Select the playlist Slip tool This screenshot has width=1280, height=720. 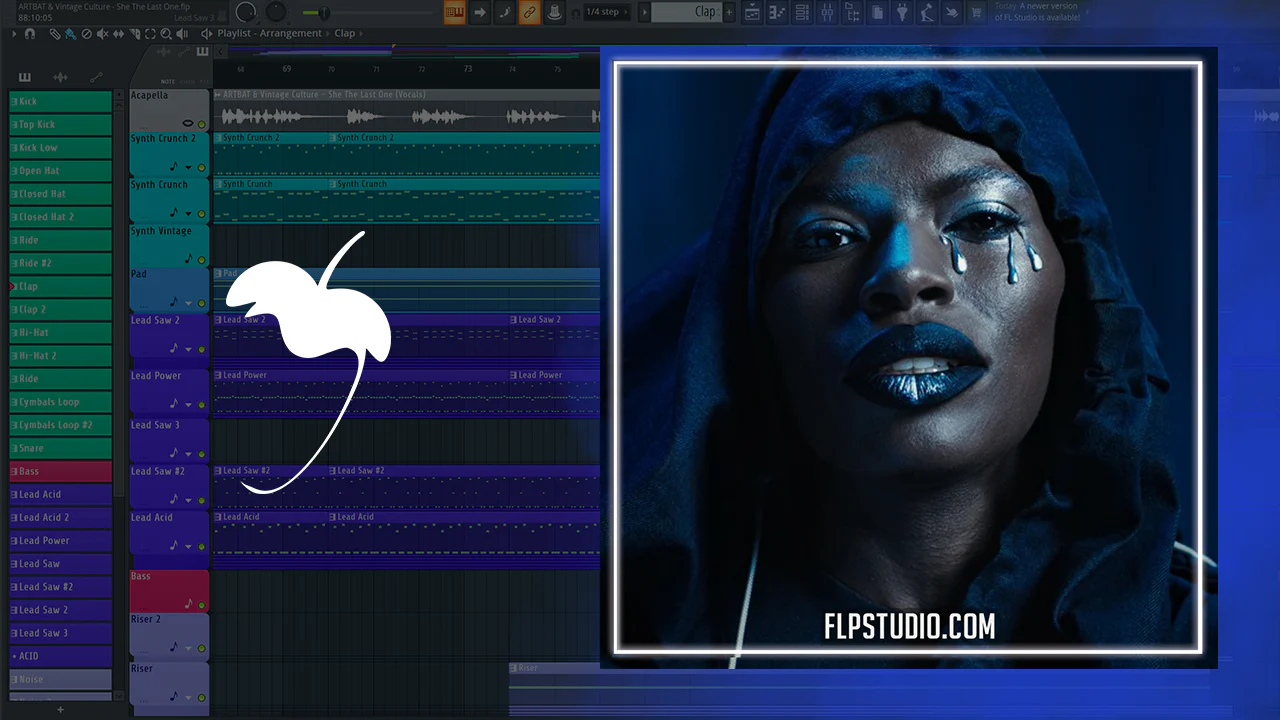click(118, 33)
